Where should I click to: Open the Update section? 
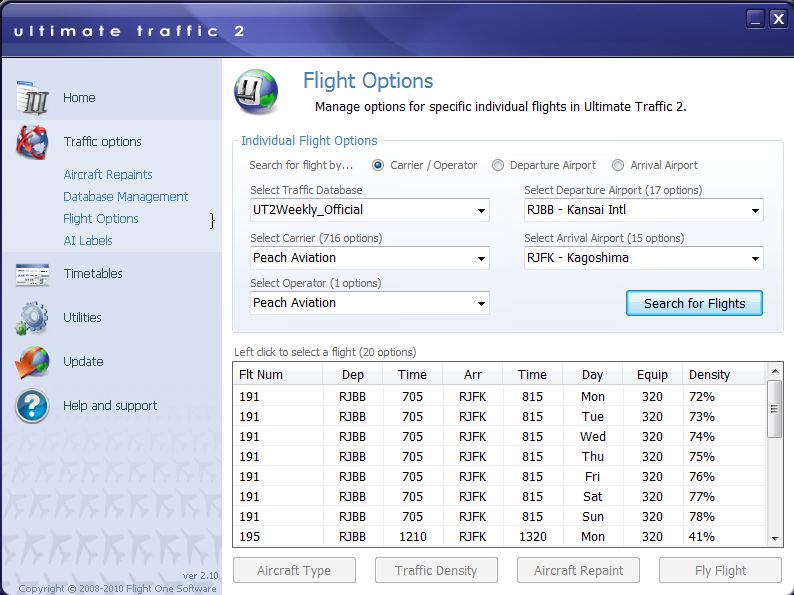pos(83,362)
